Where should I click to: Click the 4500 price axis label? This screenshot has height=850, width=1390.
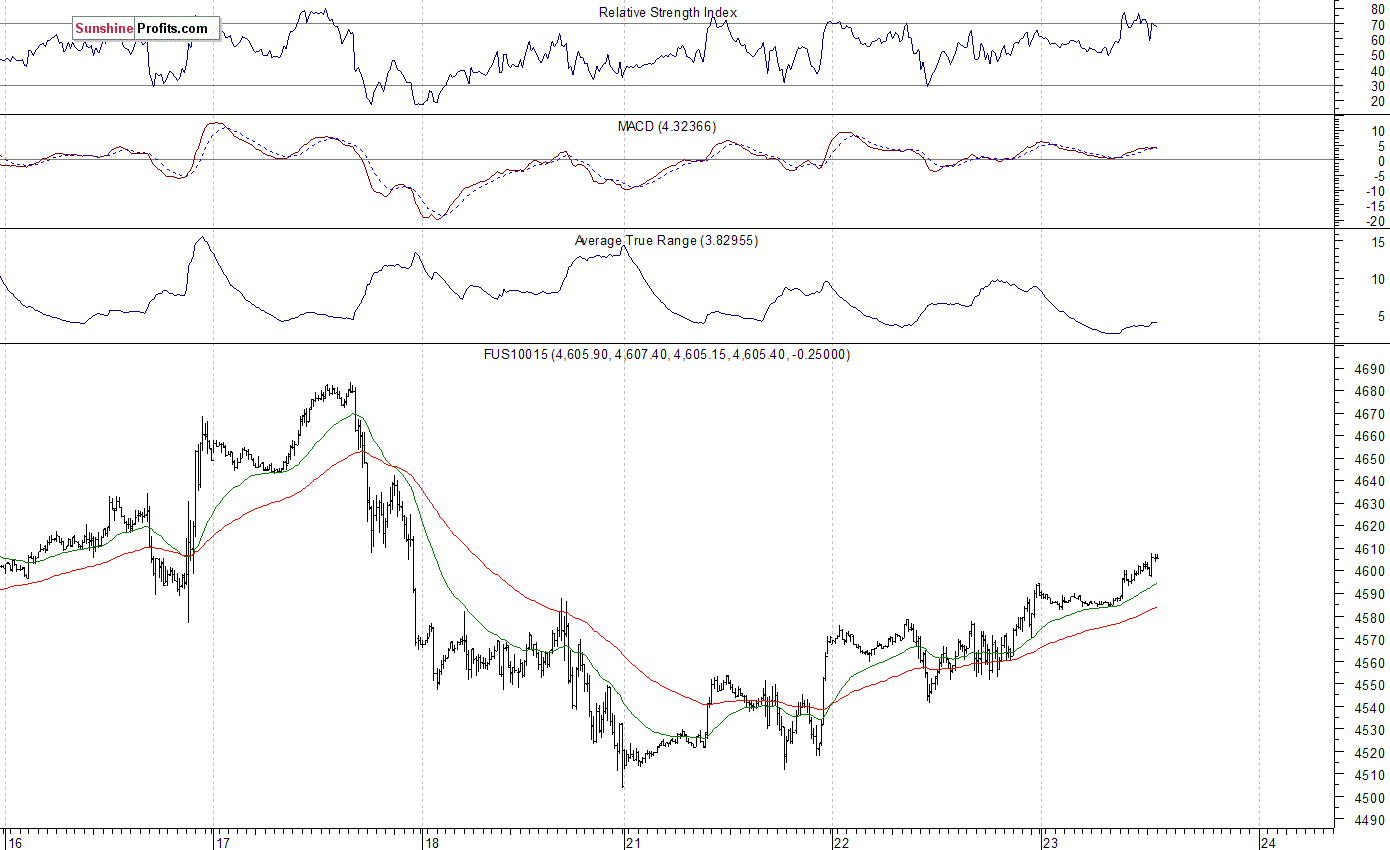(1370, 799)
